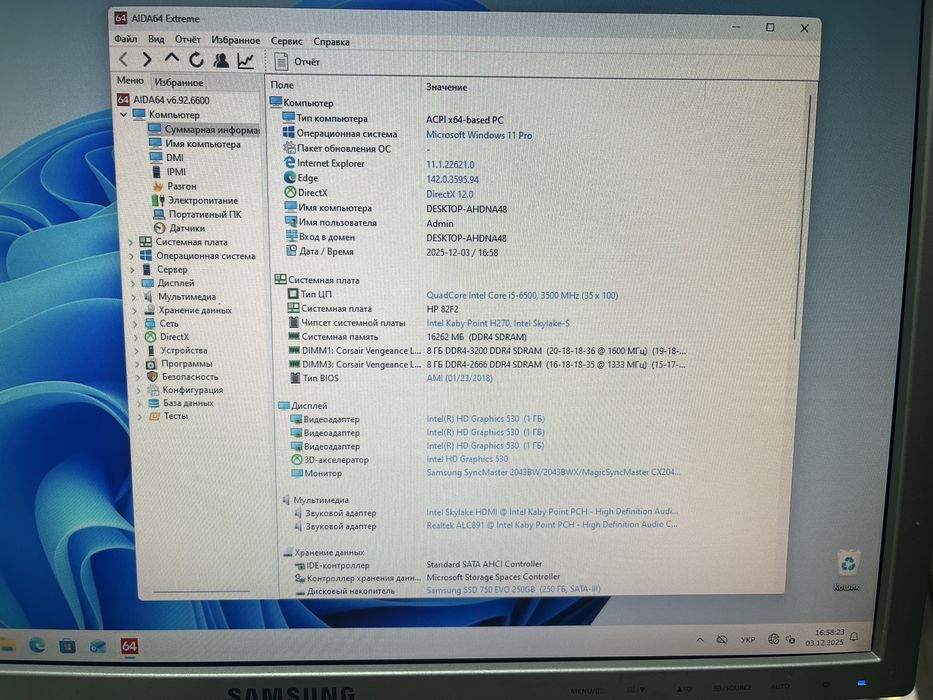Image resolution: width=933 pixels, height=700 pixels.
Task: Expand the Хранение данных tree node
Action: (134, 310)
